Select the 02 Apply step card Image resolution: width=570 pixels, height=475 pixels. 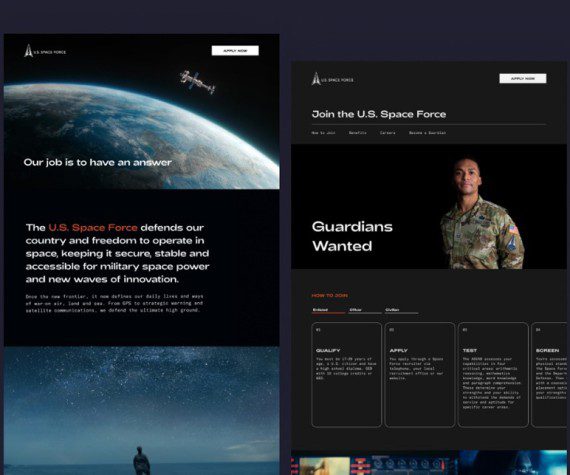click(420, 375)
